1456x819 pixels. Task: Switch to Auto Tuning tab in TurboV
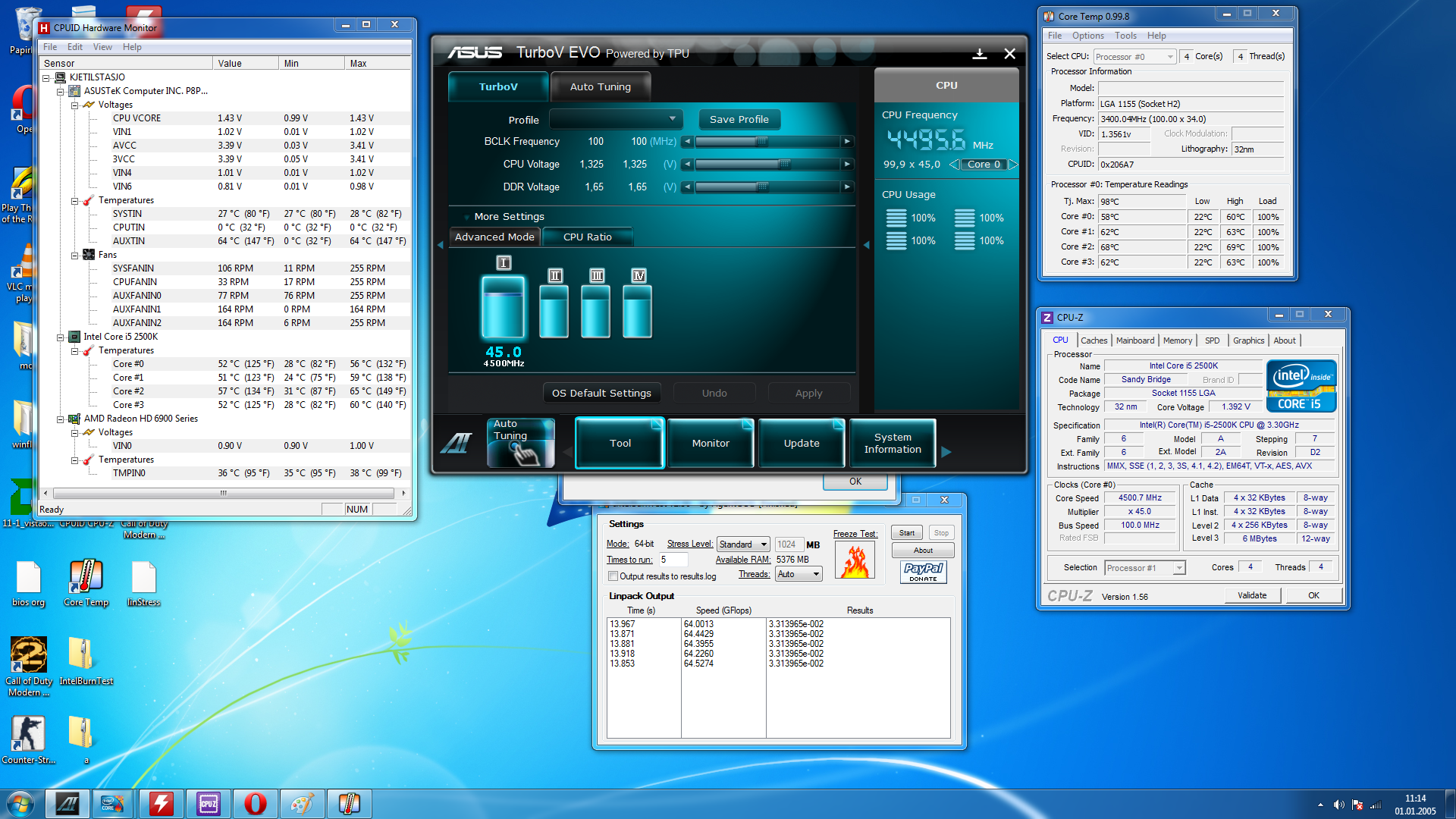click(x=600, y=86)
